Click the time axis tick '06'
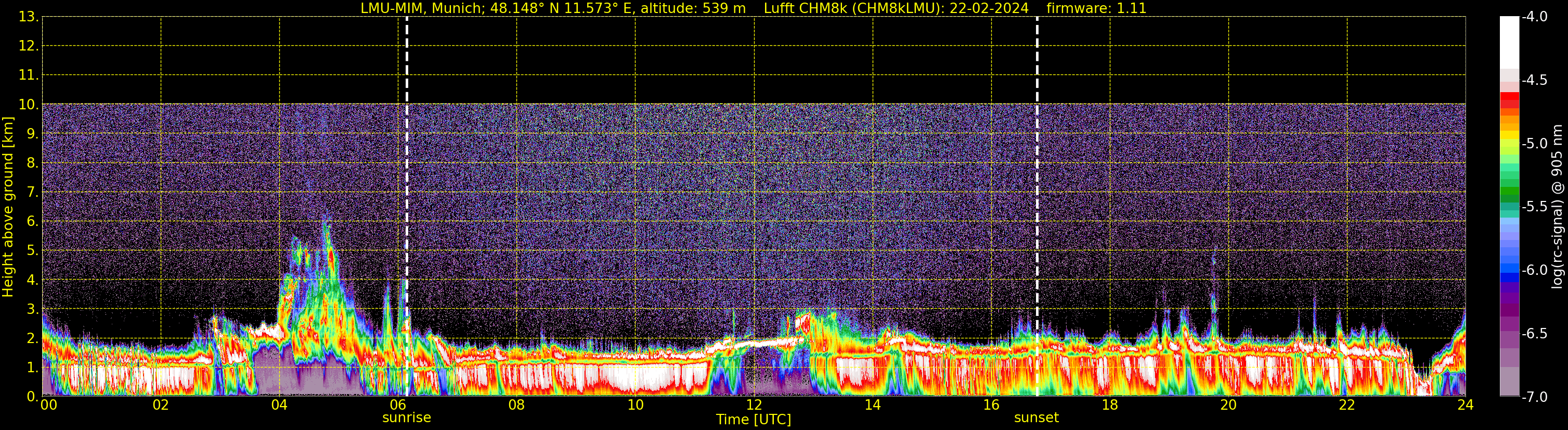This screenshot has width=1568, height=430. 398,405
